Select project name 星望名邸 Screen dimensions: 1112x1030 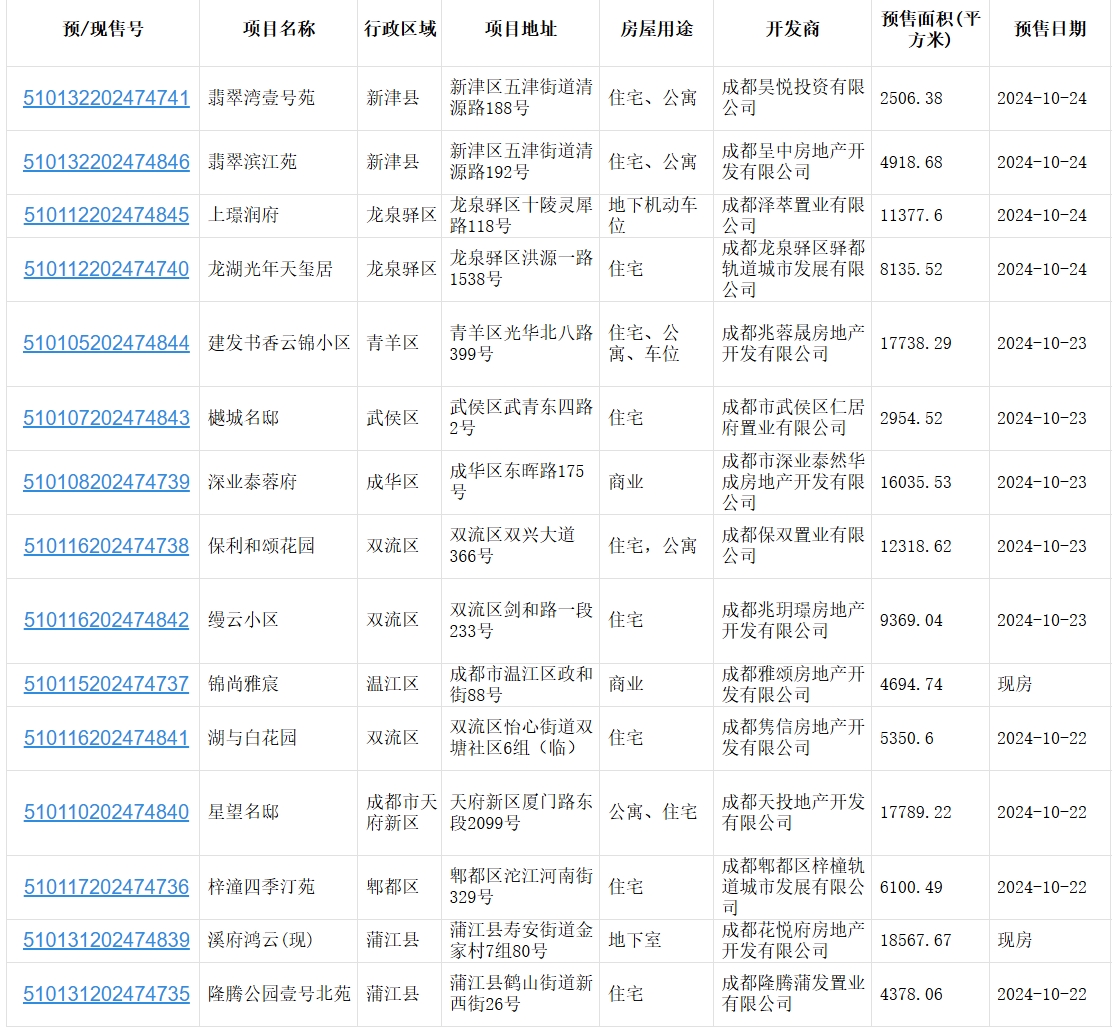click(243, 812)
